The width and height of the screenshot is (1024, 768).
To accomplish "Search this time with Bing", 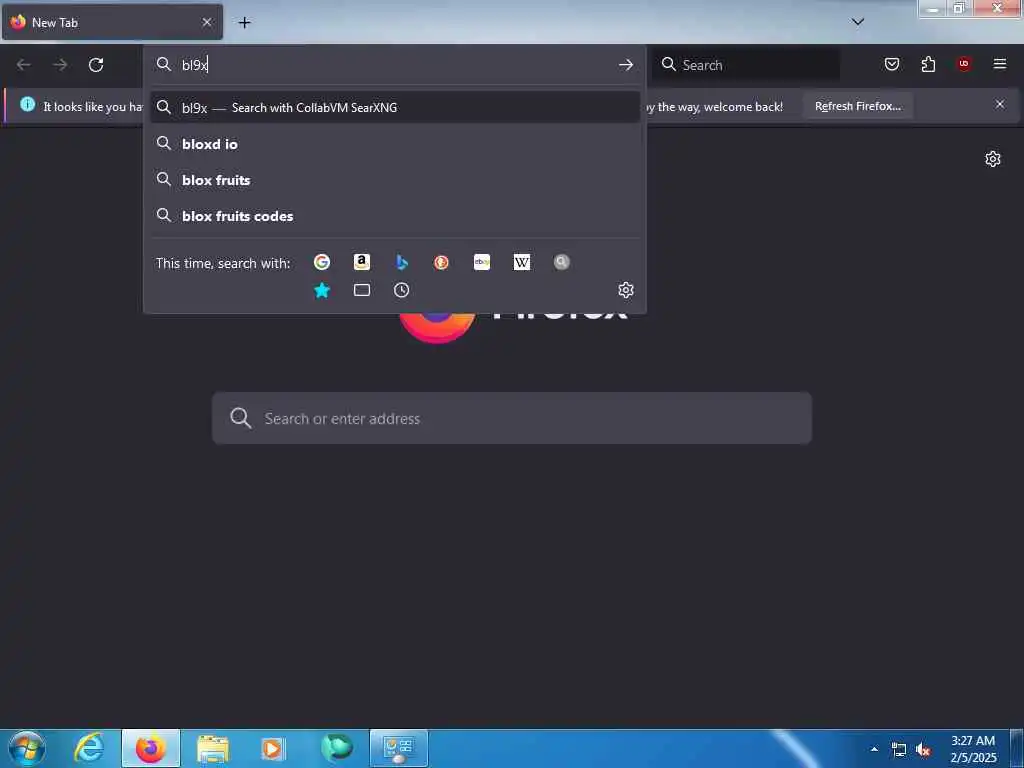I will 402,262.
